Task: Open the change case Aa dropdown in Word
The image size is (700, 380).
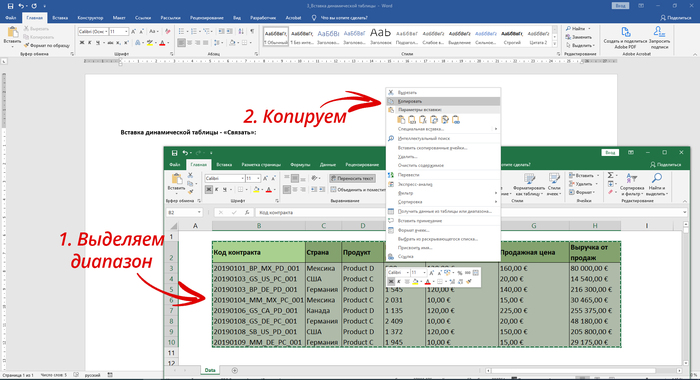Action: 154,32
